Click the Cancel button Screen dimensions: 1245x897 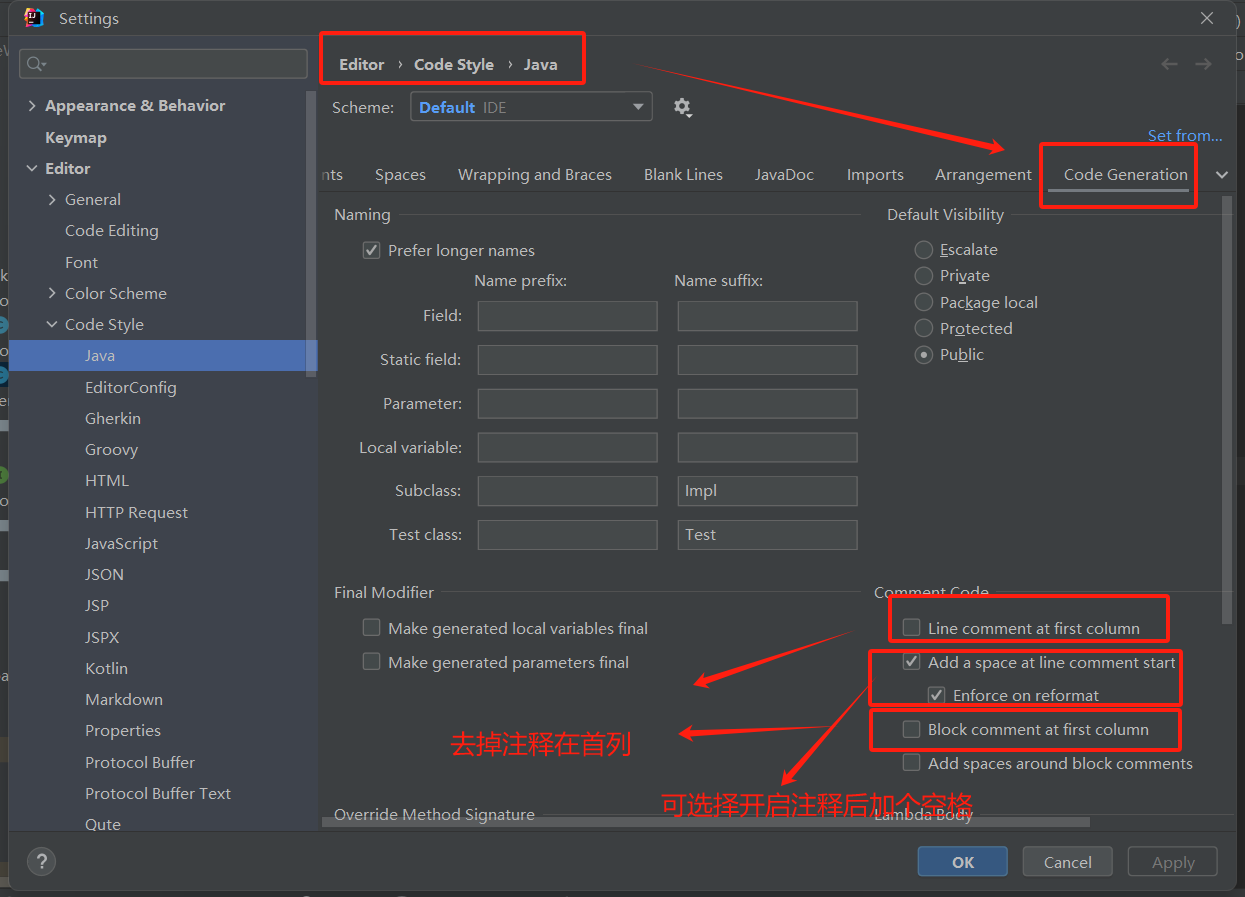(1068, 862)
